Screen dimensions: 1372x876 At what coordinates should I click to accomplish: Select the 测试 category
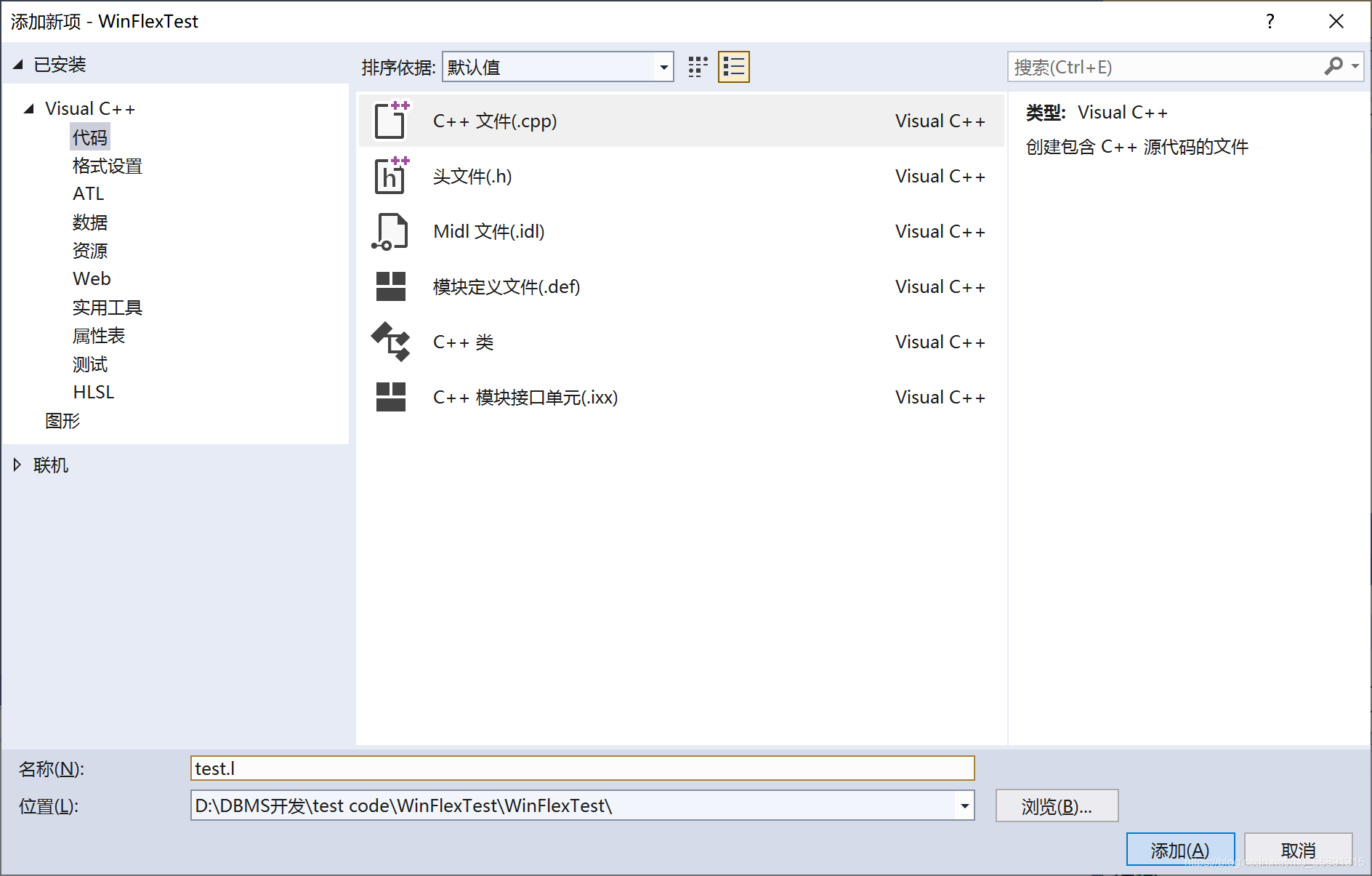pos(90,364)
